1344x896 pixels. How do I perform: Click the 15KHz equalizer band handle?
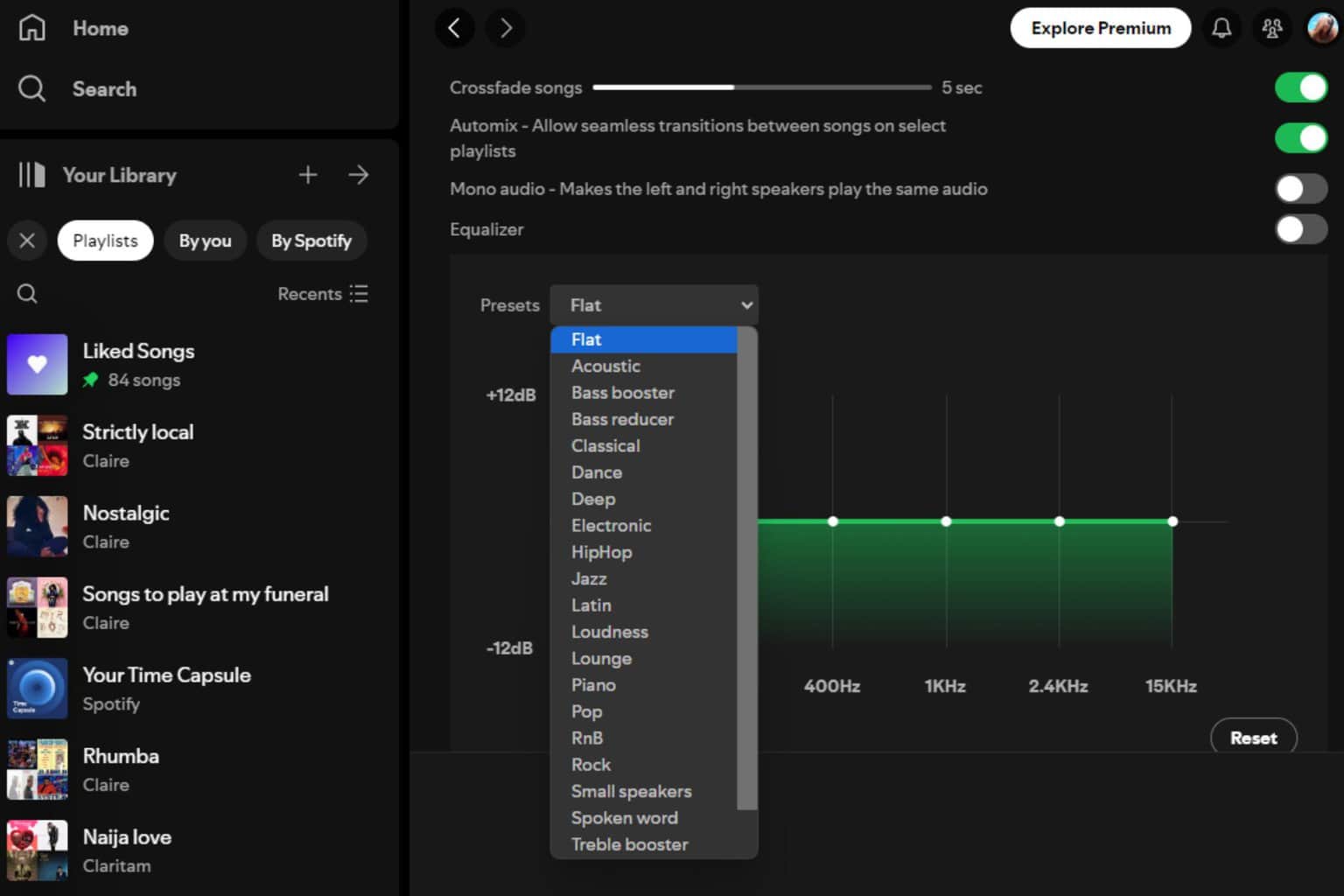[1172, 521]
